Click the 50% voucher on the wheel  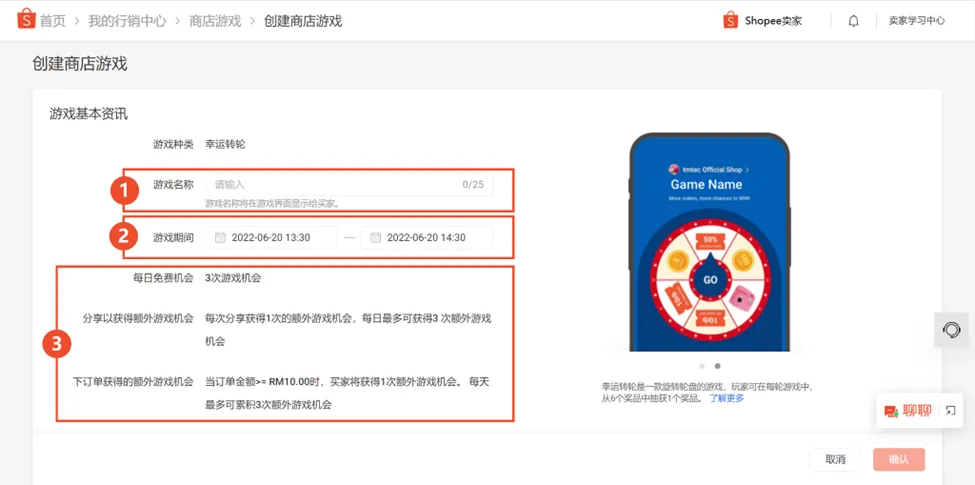tap(710, 241)
